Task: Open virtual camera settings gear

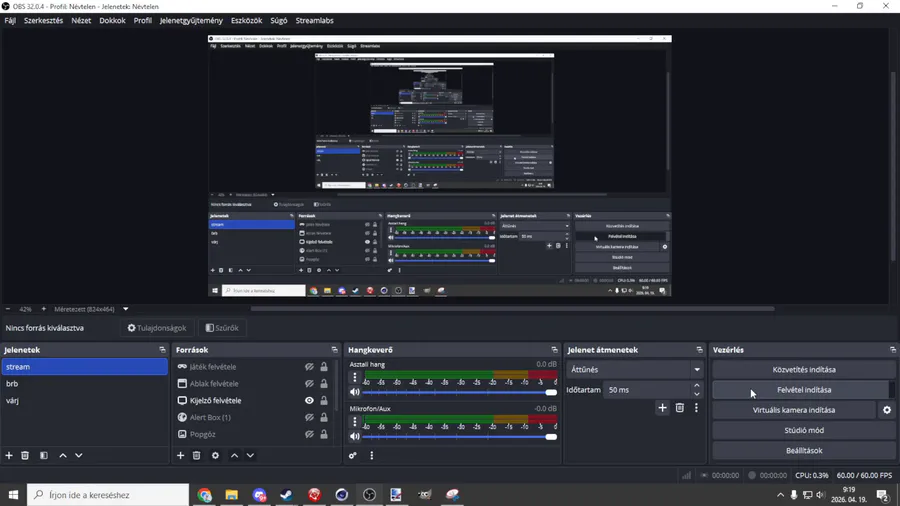Action: point(887,410)
